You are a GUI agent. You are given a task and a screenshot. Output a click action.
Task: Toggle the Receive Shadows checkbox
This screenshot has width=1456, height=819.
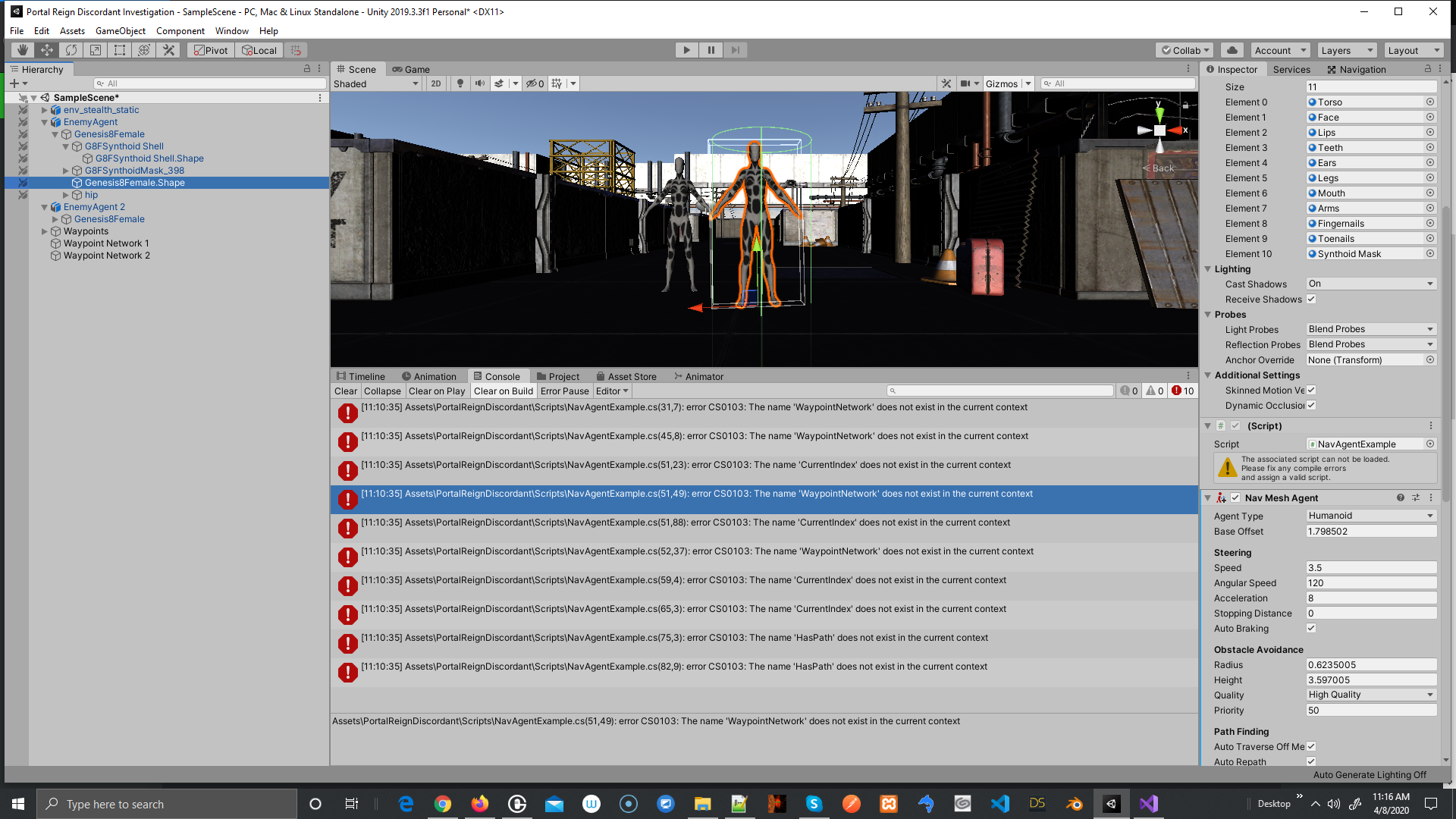(1311, 299)
